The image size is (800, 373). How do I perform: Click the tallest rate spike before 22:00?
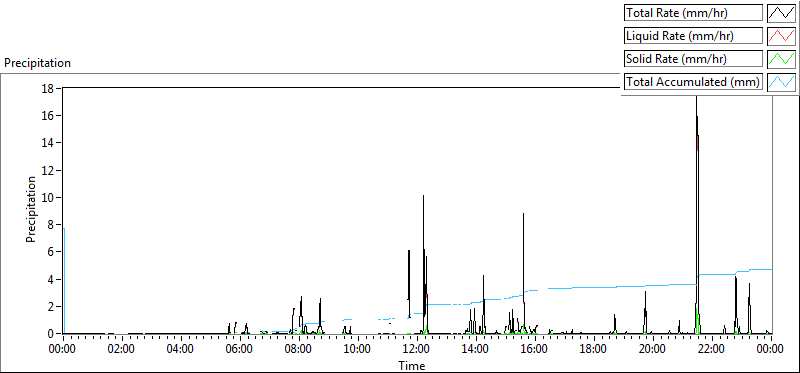pyautogui.click(x=696, y=214)
